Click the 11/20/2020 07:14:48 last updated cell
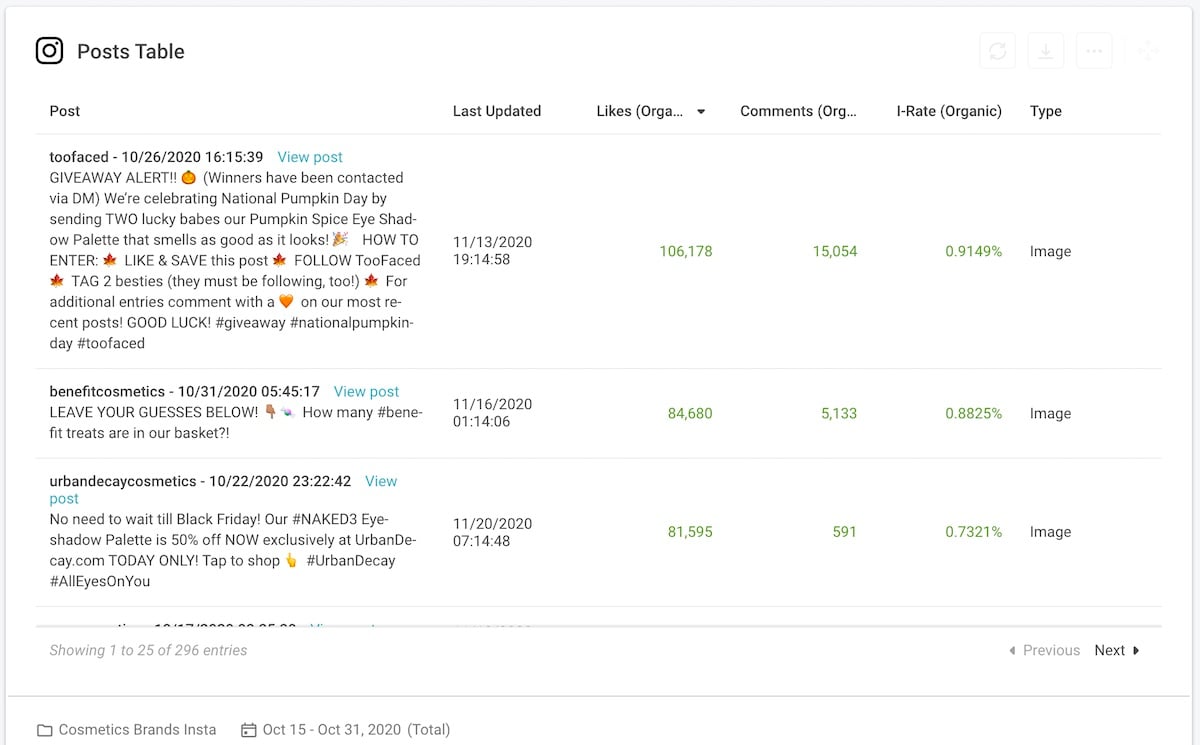Screen dimensions: 1200x745 point(493,532)
